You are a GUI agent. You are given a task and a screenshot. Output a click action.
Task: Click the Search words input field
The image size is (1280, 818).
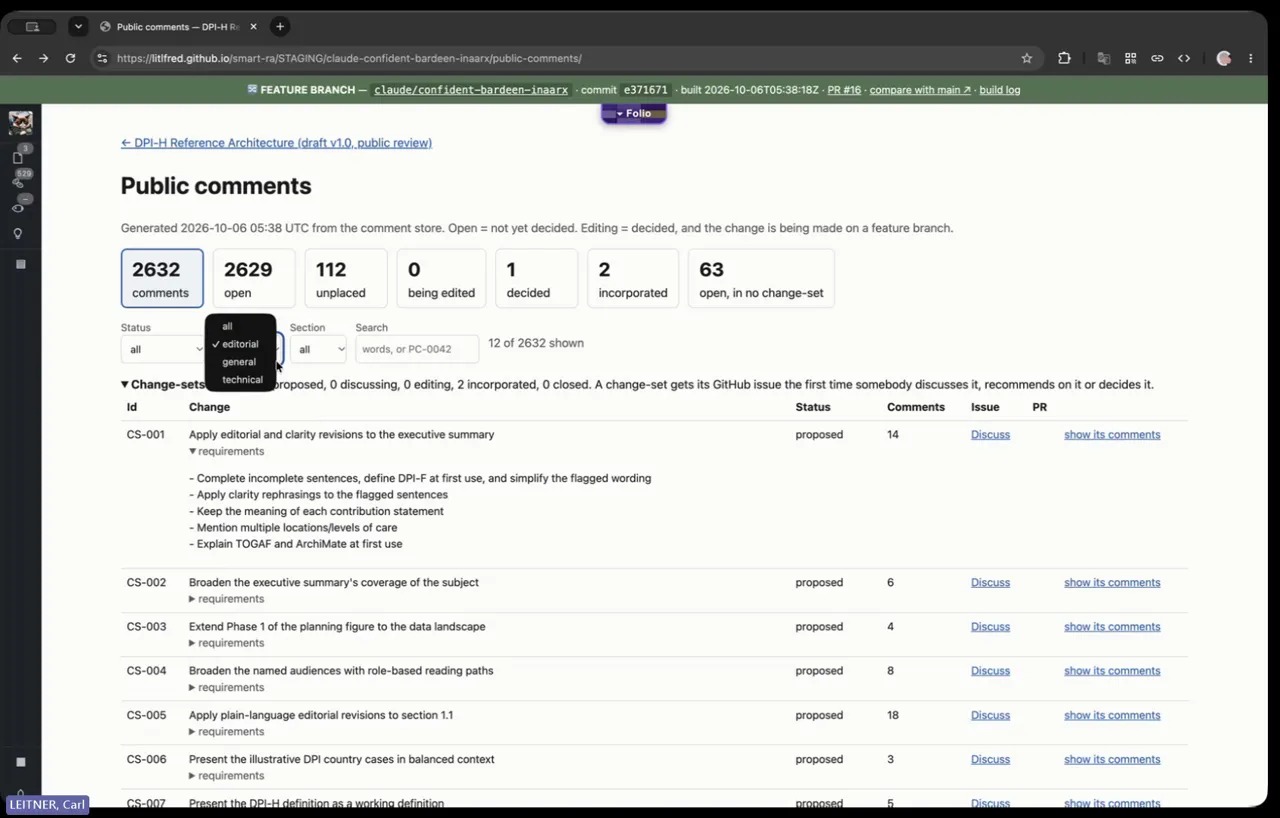click(417, 349)
